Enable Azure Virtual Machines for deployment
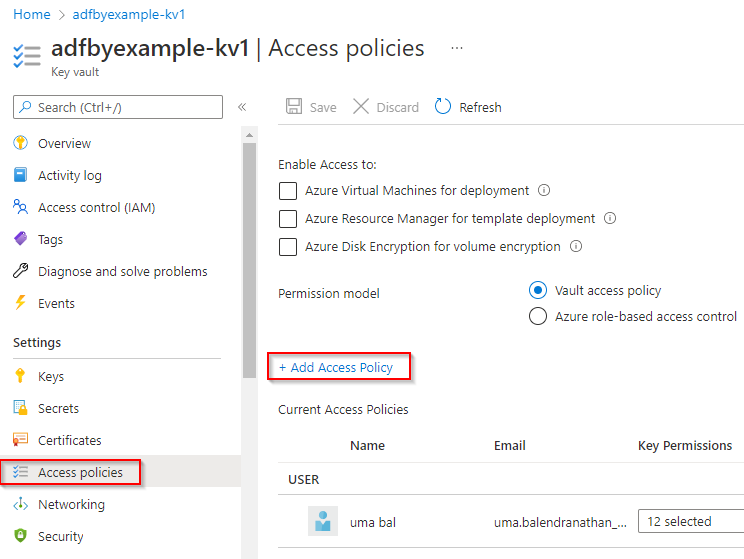This screenshot has height=559, width=744. tap(288, 191)
